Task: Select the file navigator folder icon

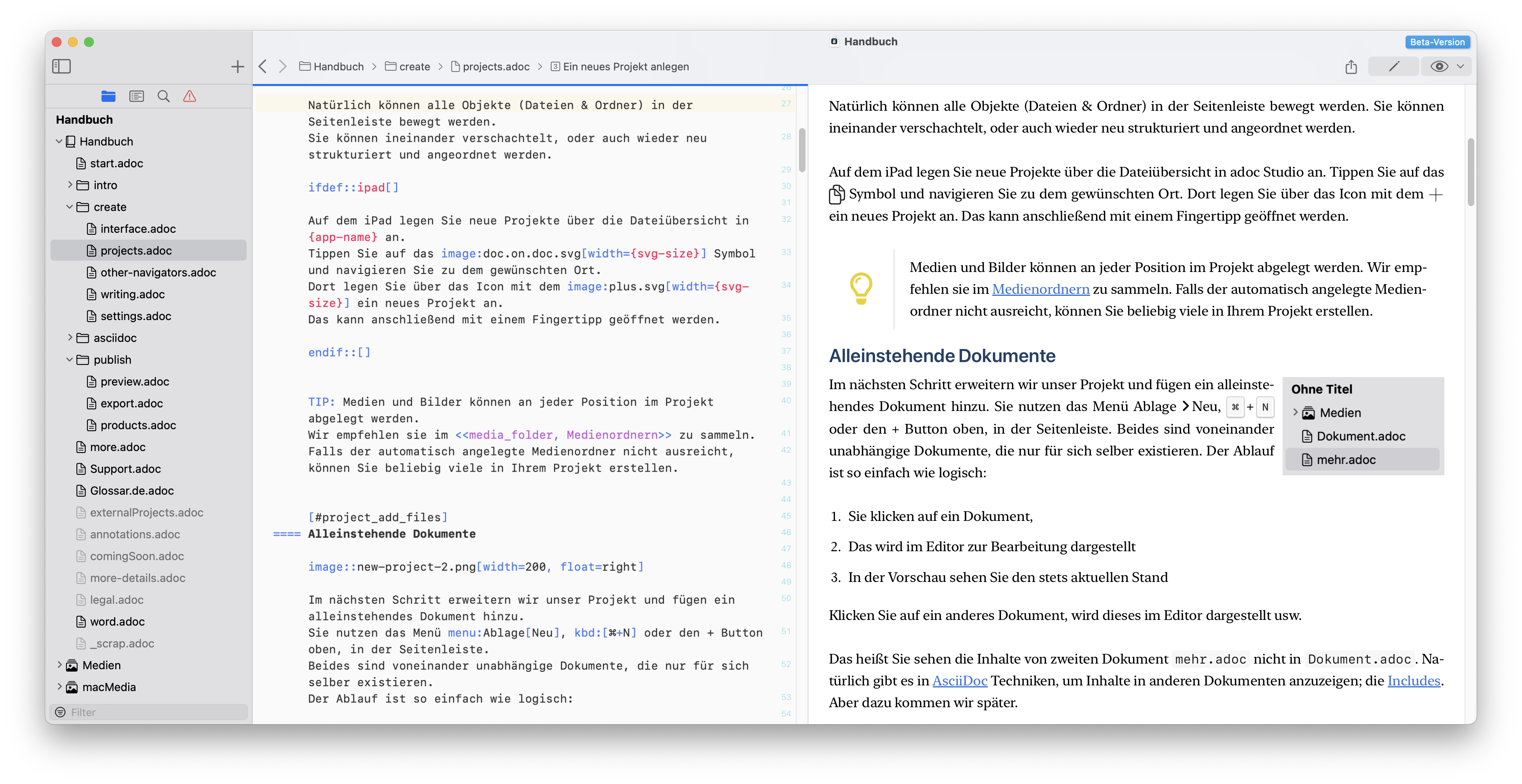Action: (108, 96)
